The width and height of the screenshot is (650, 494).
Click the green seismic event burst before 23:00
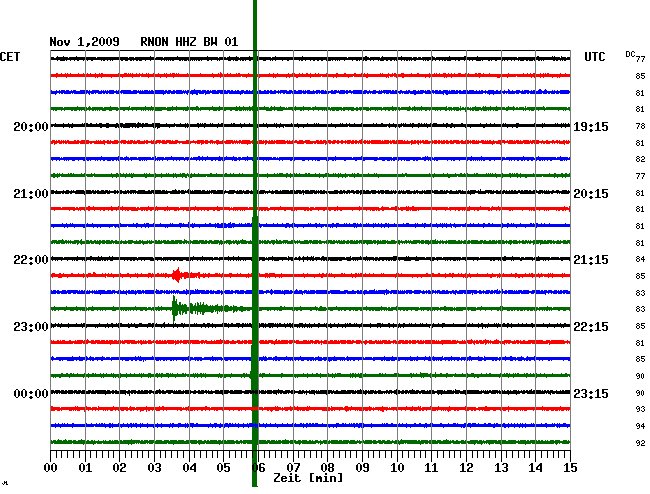207,308
